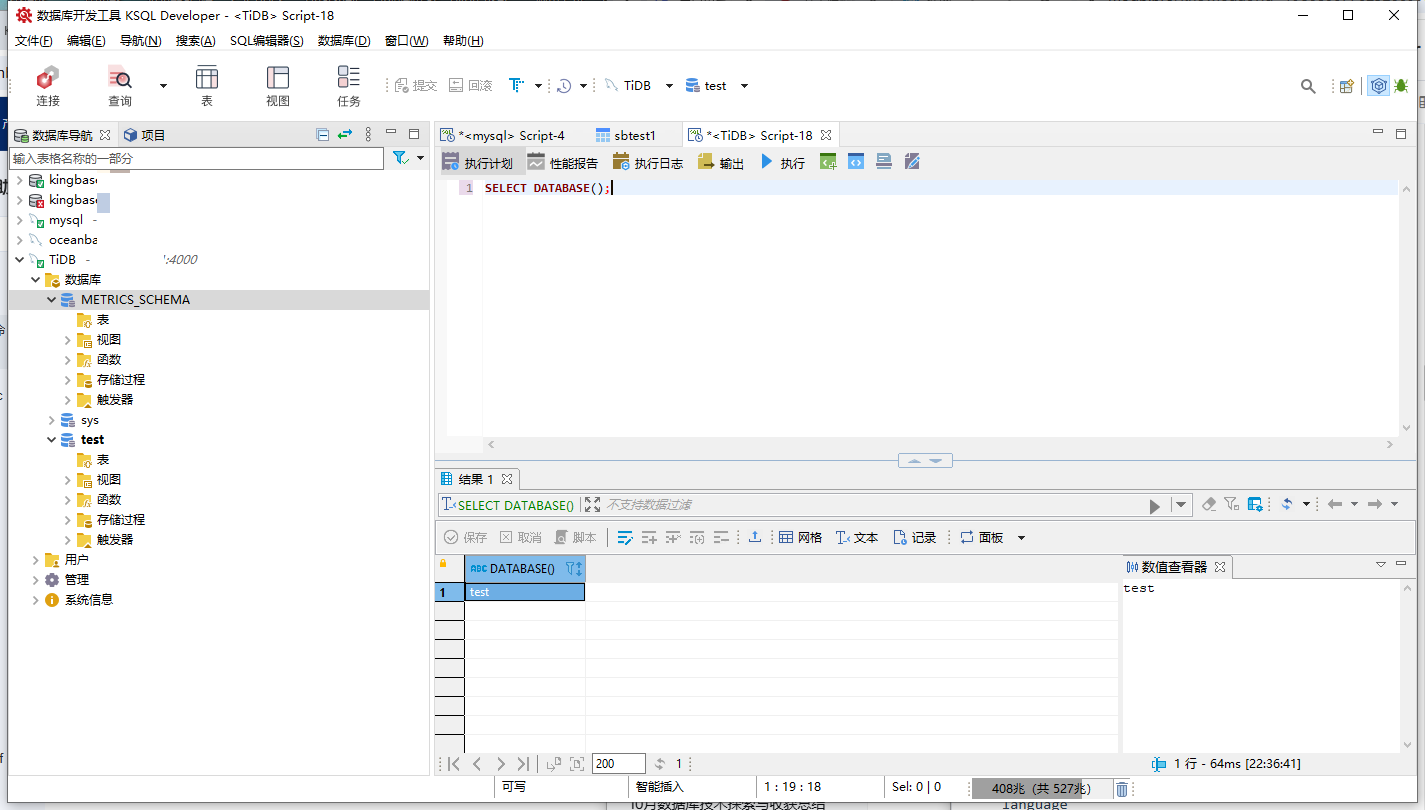Screen dimensions: 1425x810
Task: Go to first page of results
Action: click(x=453, y=764)
